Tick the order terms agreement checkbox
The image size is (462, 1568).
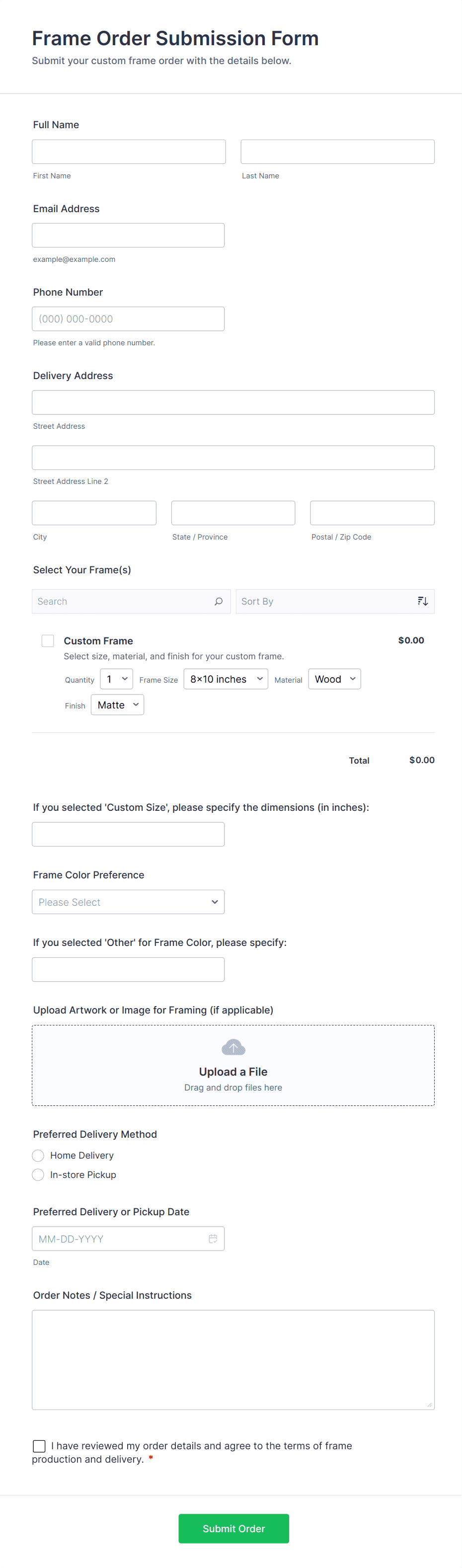coord(40,1446)
